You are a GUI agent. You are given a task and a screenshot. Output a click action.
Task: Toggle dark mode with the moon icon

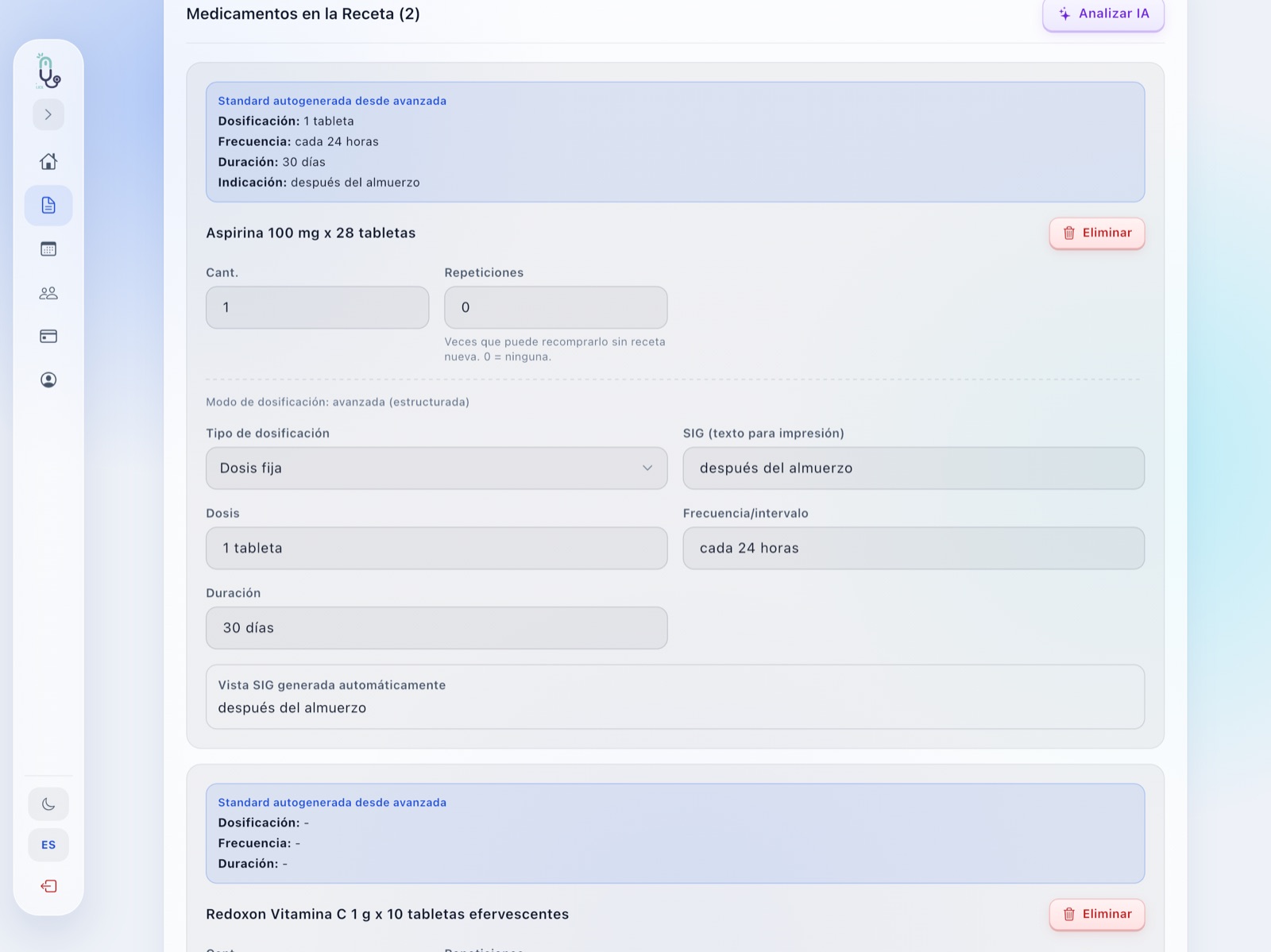click(48, 804)
